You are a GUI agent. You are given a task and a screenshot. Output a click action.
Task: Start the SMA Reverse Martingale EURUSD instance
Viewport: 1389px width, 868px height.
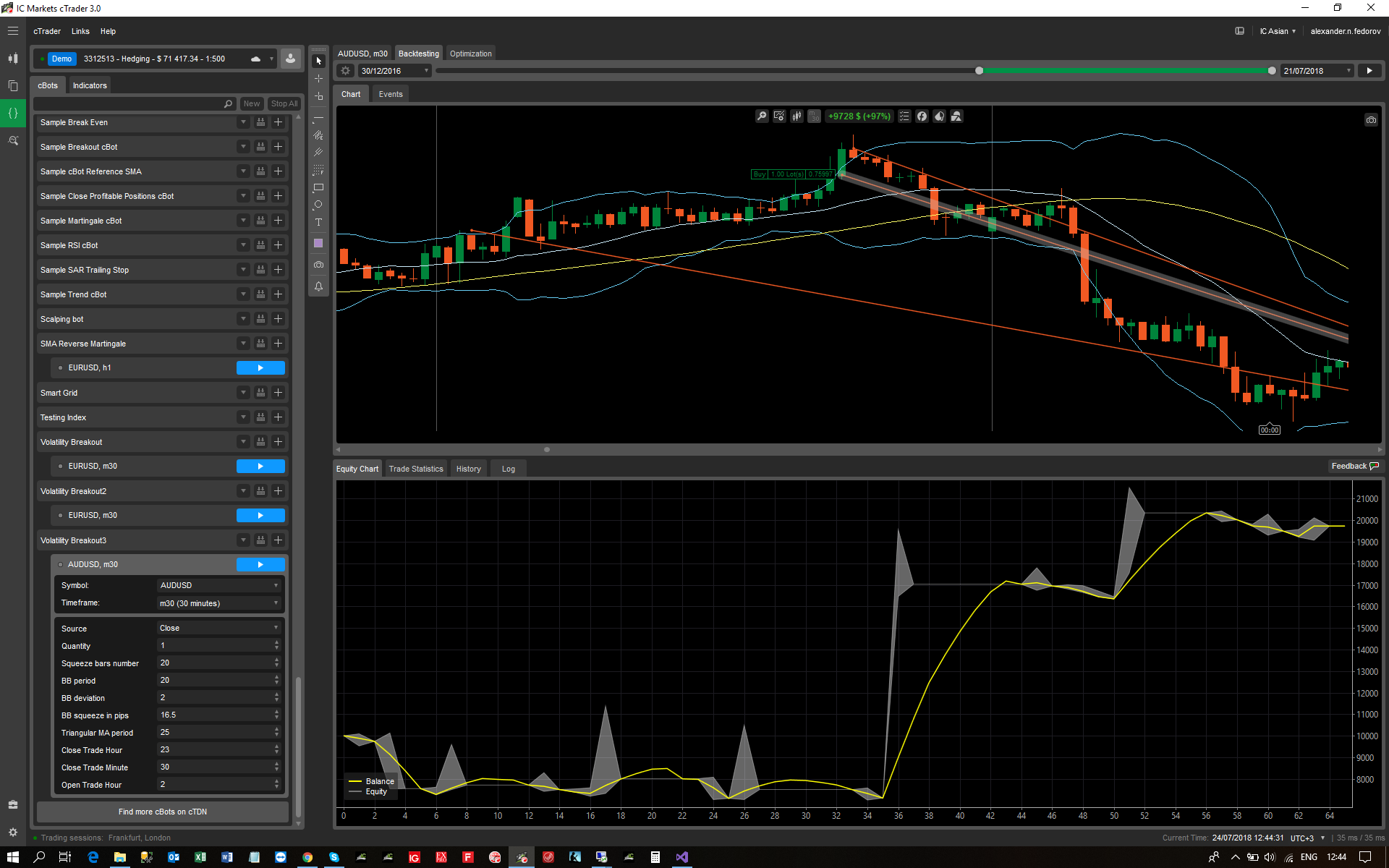260,367
